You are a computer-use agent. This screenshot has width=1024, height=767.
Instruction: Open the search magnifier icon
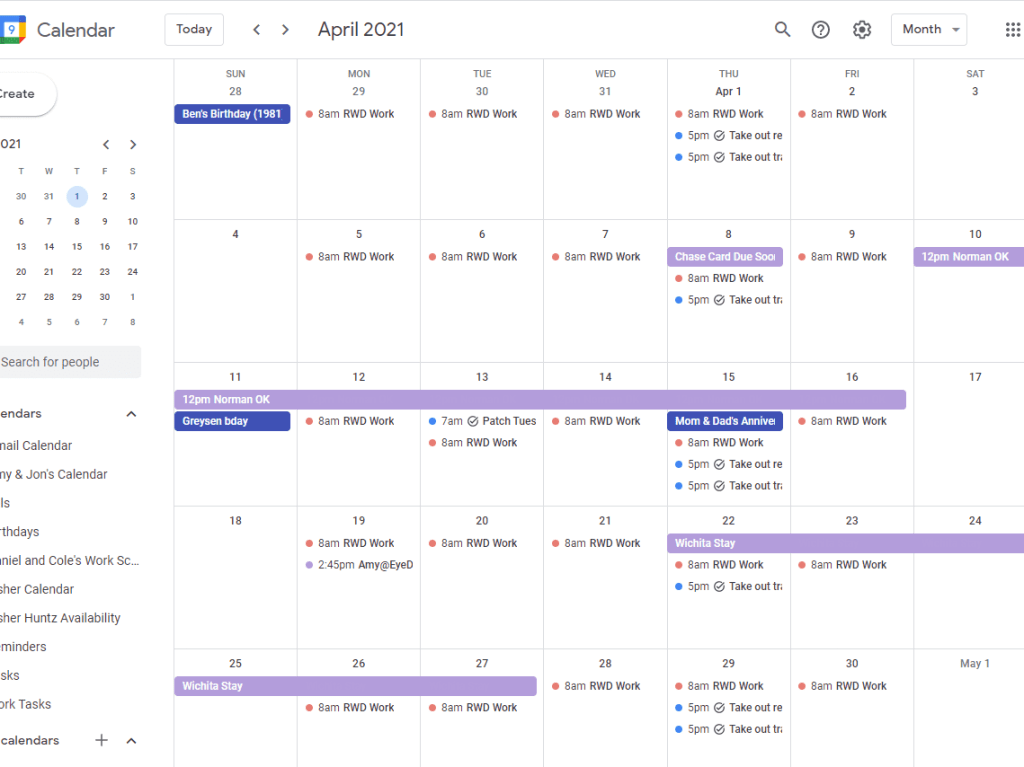click(x=782, y=30)
